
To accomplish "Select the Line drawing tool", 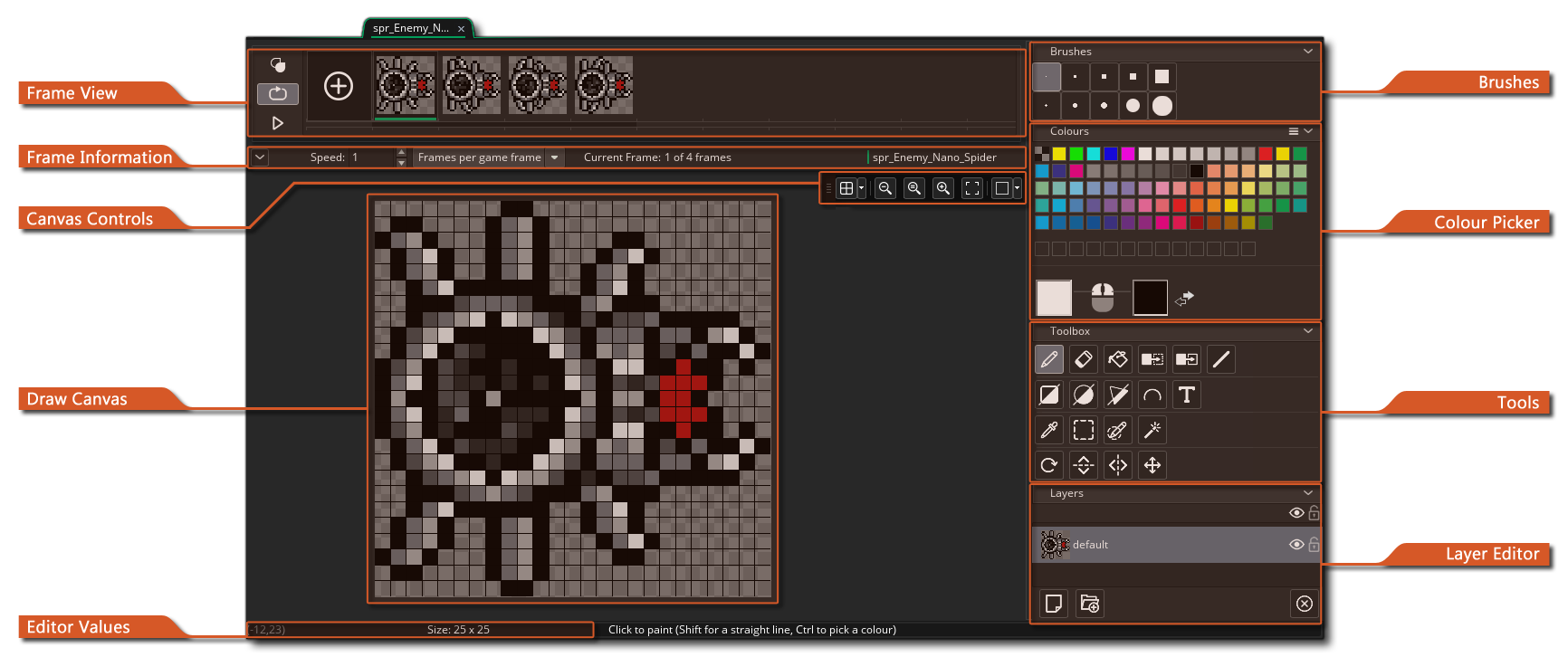I will [x=1221, y=360].
